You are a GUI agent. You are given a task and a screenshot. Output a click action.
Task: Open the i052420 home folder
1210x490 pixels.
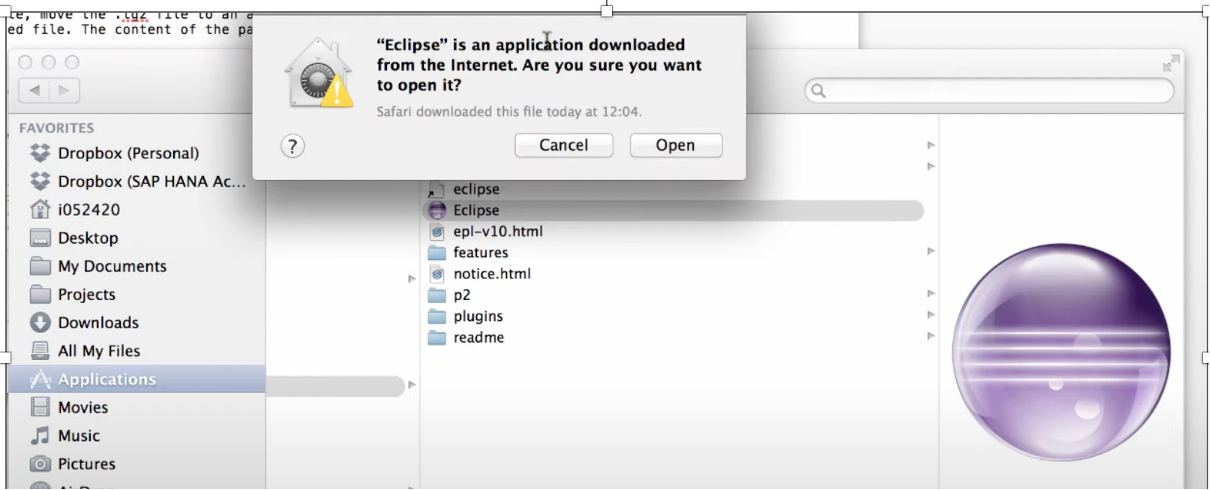click(136, 210)
